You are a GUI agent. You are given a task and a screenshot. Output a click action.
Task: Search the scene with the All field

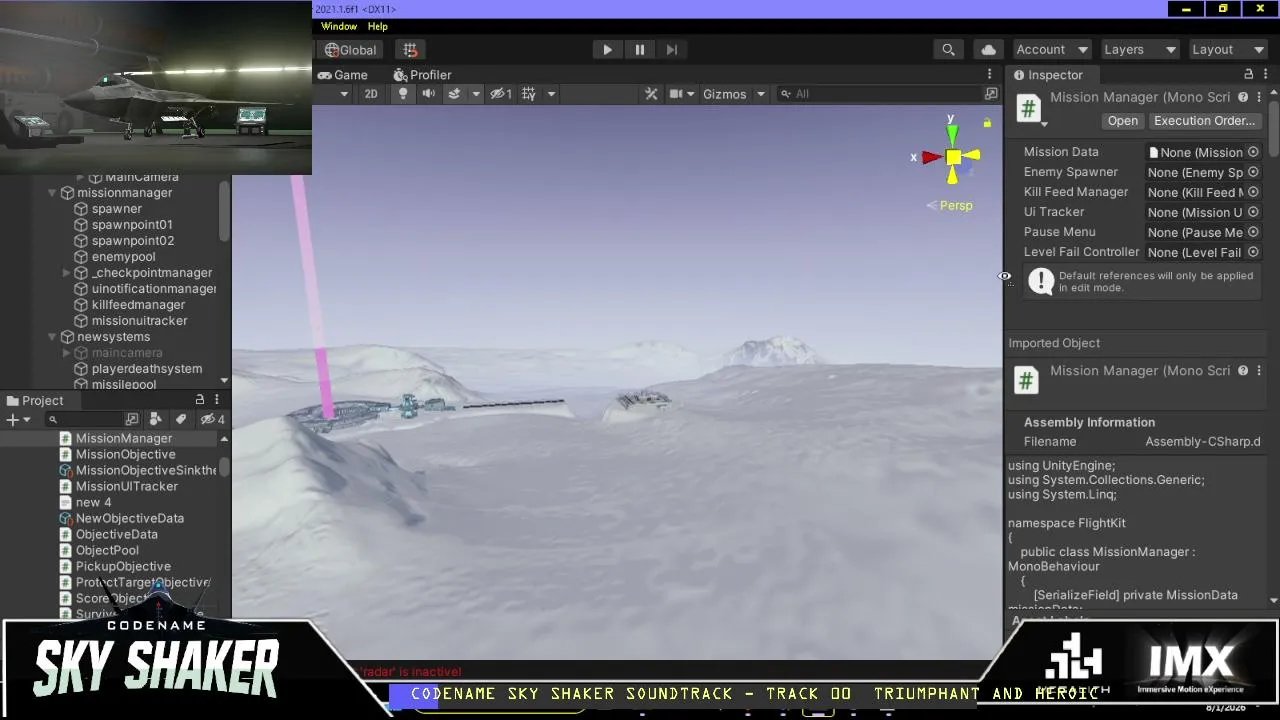[880, 94]
